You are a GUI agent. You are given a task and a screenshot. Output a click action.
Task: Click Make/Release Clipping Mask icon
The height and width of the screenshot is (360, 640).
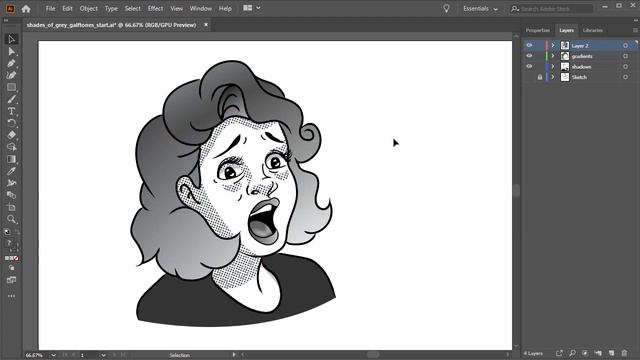585,353
